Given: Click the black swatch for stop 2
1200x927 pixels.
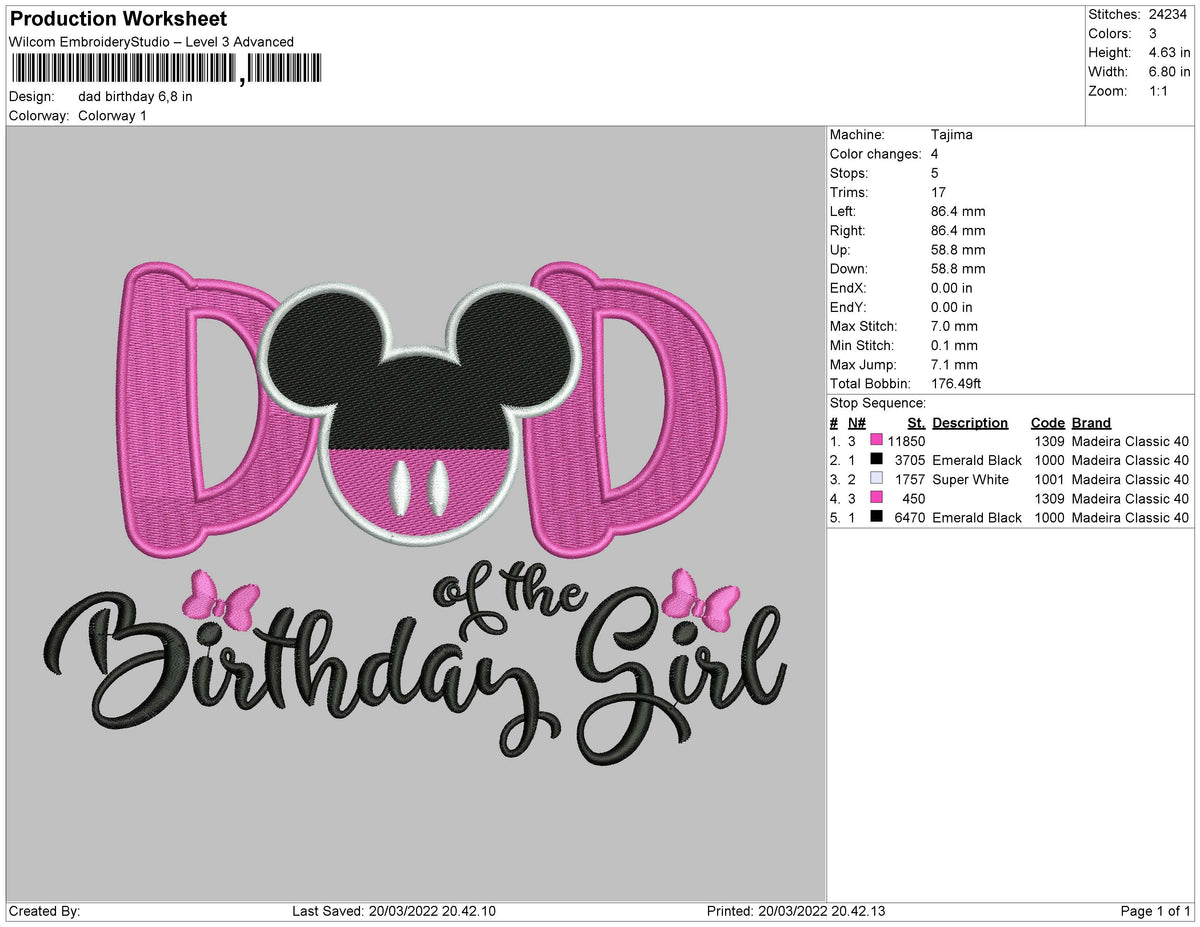Looking at the screenshot, I should 876,460.
